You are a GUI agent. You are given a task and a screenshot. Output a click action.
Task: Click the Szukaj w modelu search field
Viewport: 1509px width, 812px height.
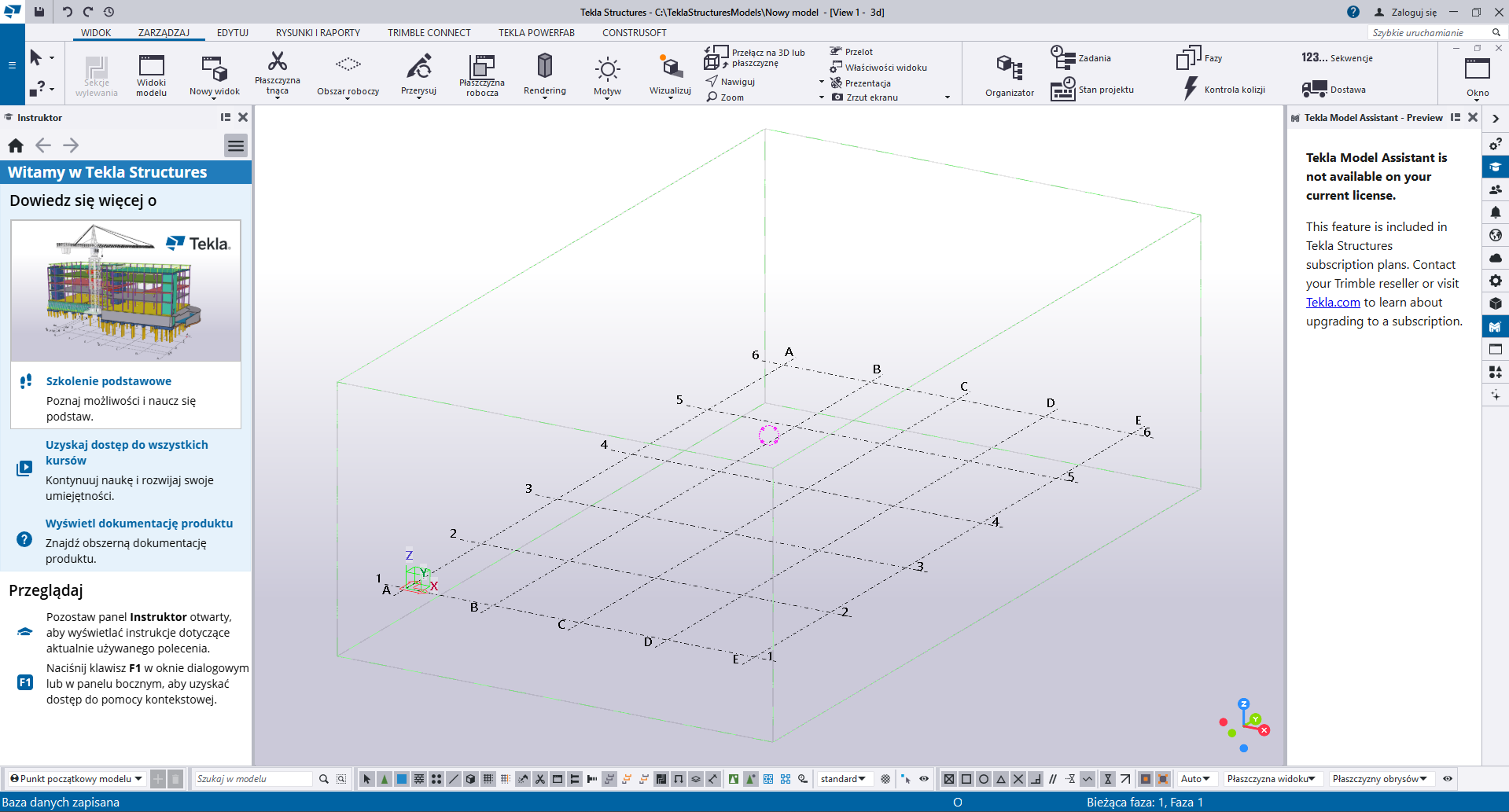253,779
